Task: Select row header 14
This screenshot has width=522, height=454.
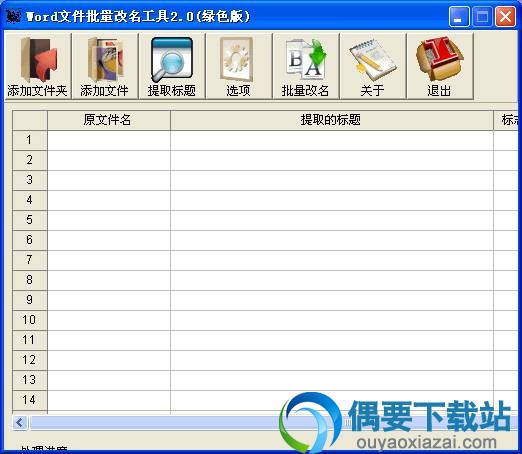Action: click(30, 400)
